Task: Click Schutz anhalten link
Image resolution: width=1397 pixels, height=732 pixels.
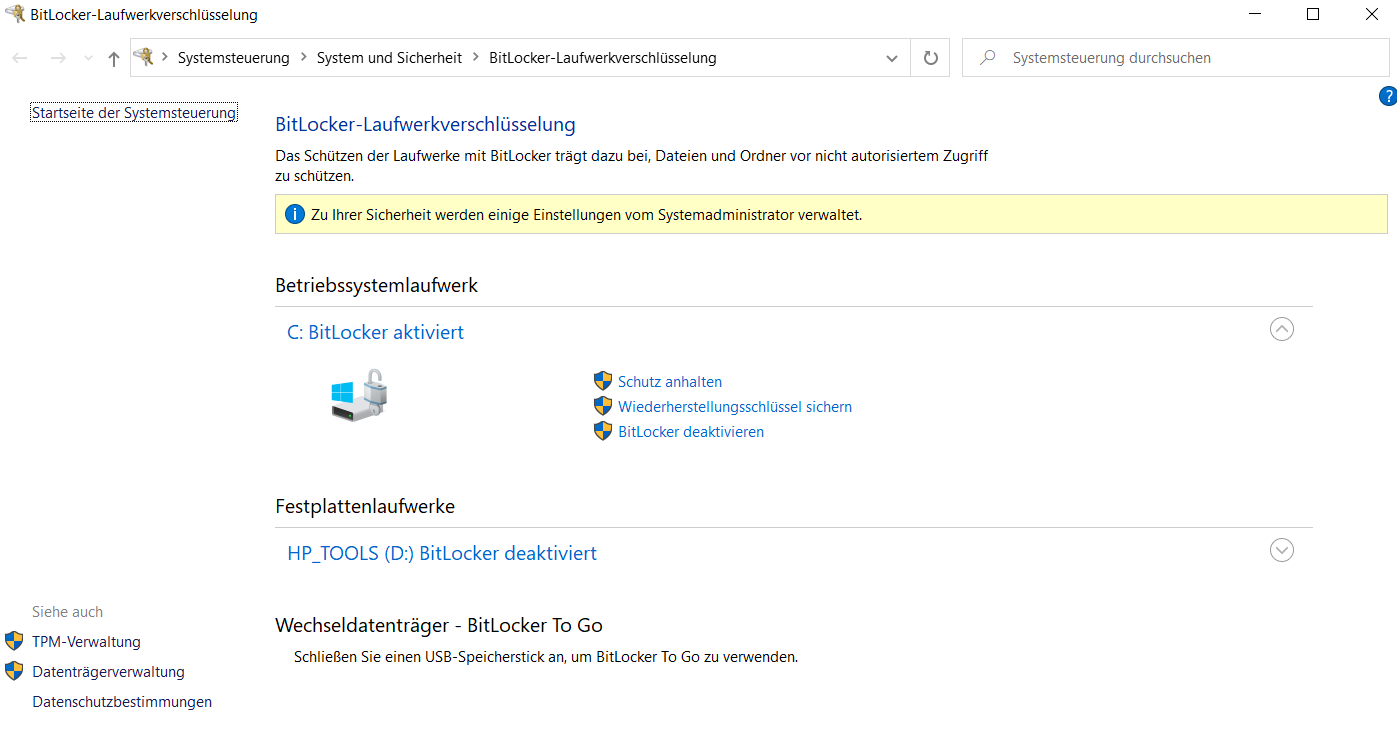Action: [670, 382]
